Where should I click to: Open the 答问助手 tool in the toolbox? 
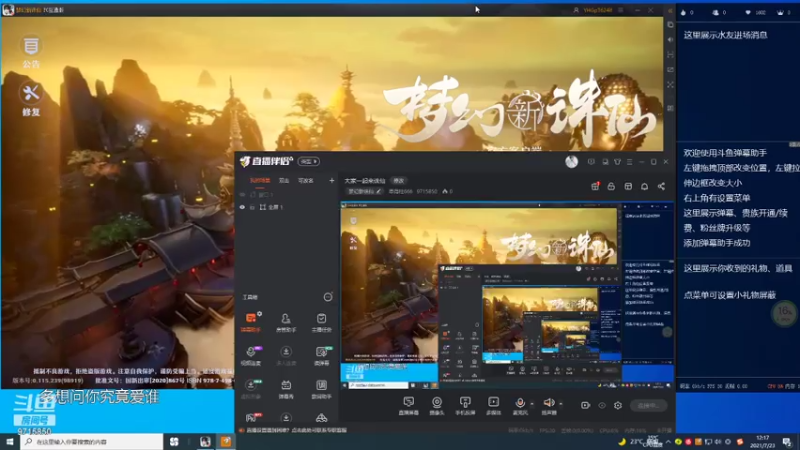(321, 389)
